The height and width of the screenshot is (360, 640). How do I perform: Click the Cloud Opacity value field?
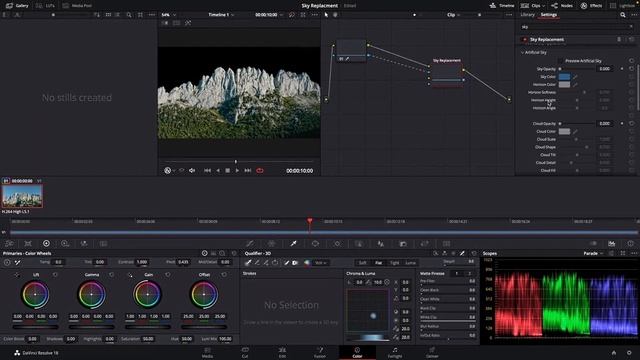pyautogui.click(x=604, y=124)
